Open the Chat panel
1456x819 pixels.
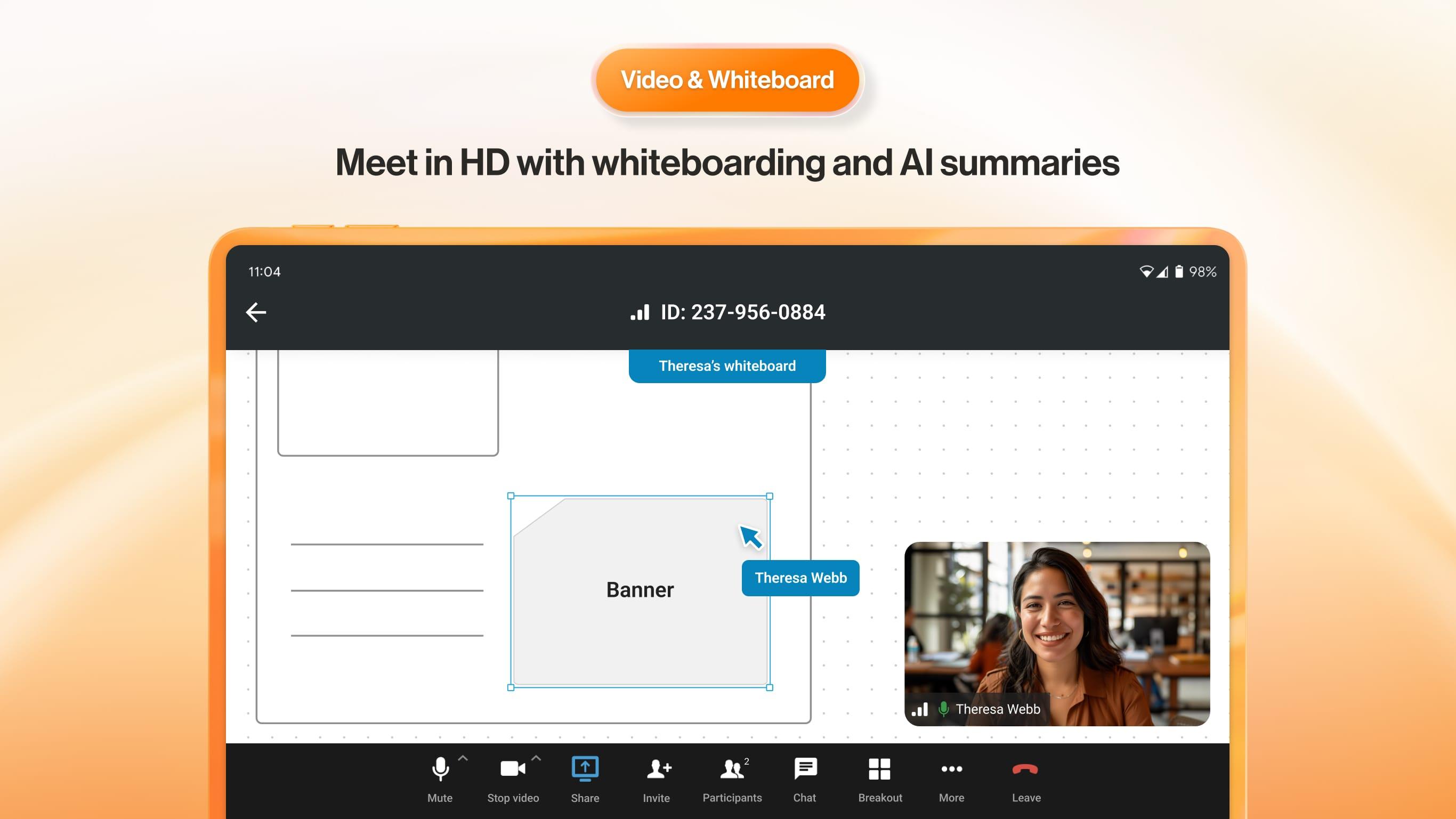point(805,780)
